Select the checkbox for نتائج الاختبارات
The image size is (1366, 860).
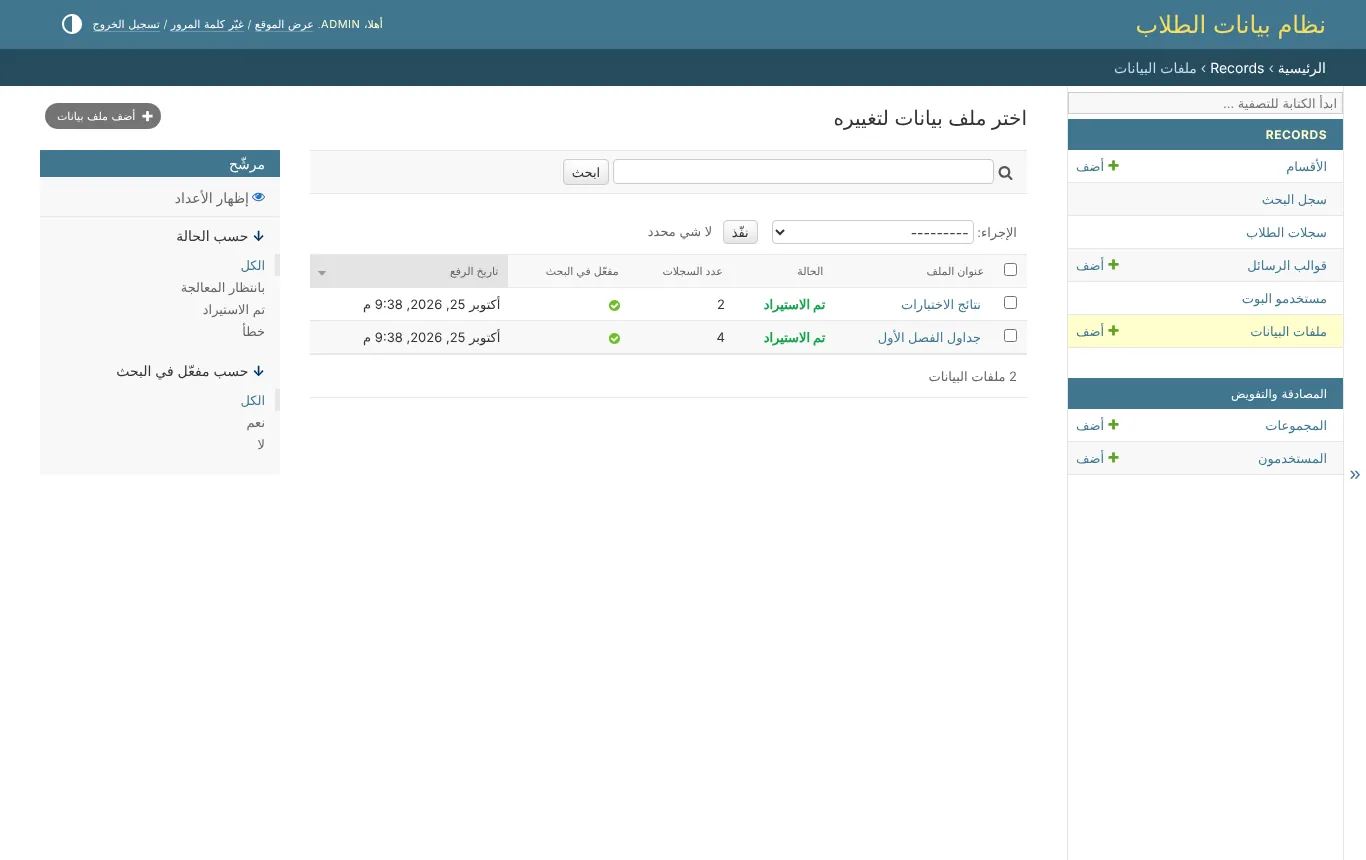point(1010,303)
